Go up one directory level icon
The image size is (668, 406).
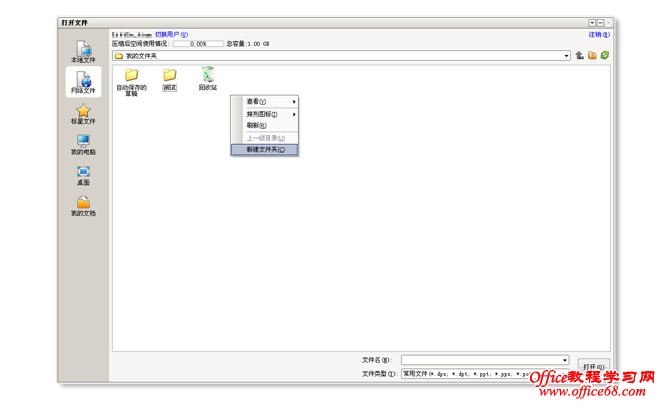coord(579,55)
